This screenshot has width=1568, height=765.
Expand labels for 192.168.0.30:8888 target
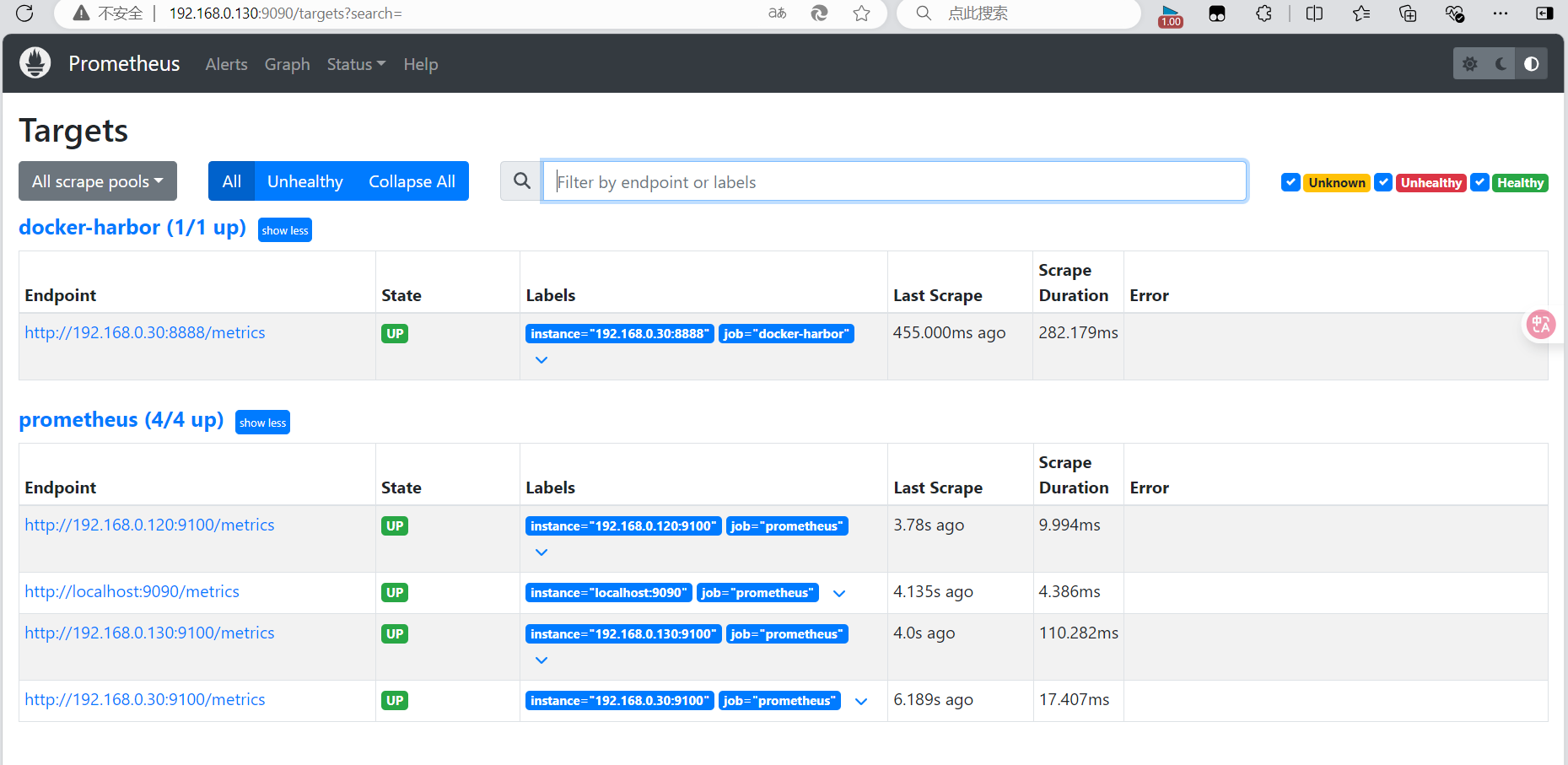click(542, 360)
